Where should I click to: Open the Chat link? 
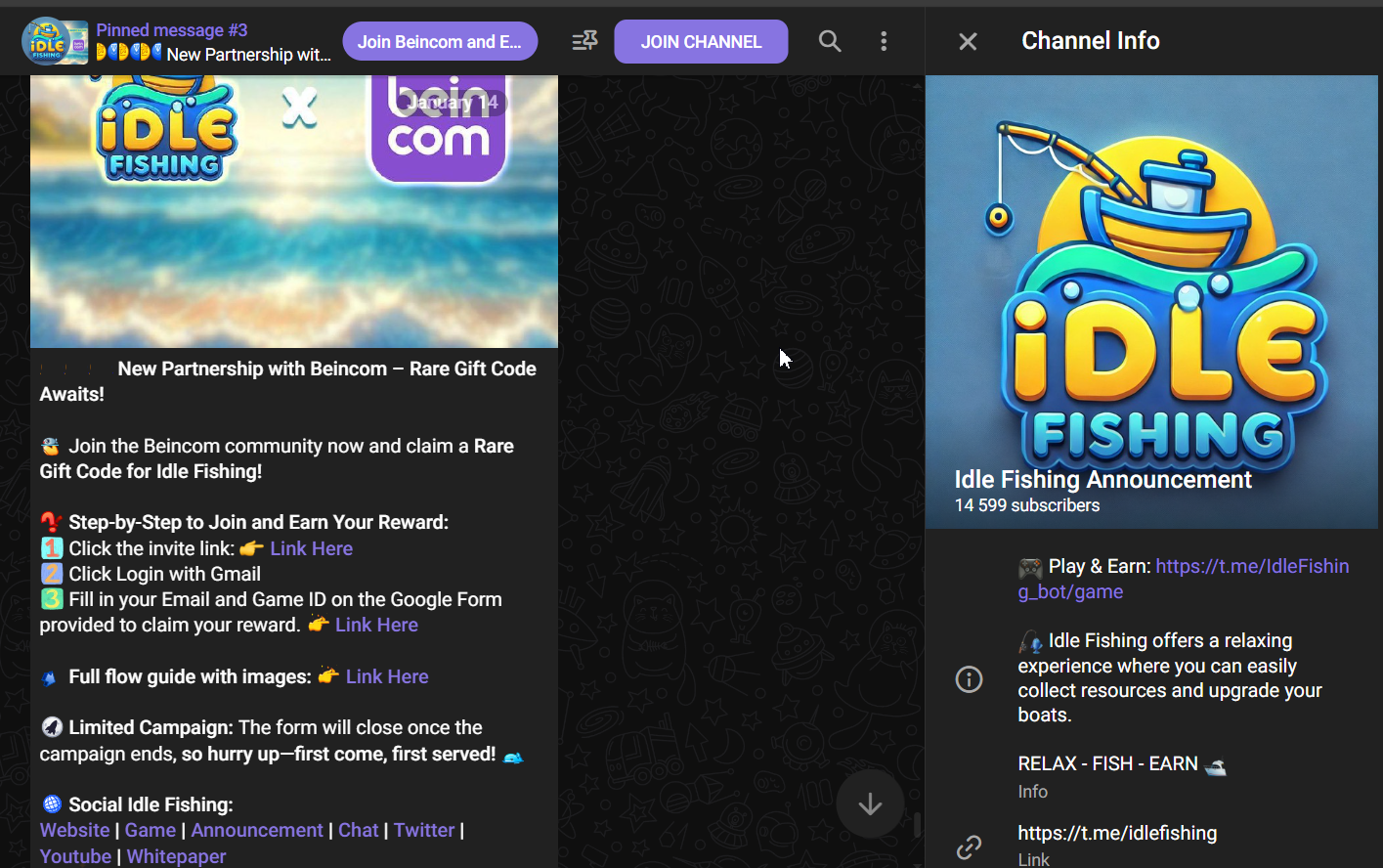coord(359,830)
